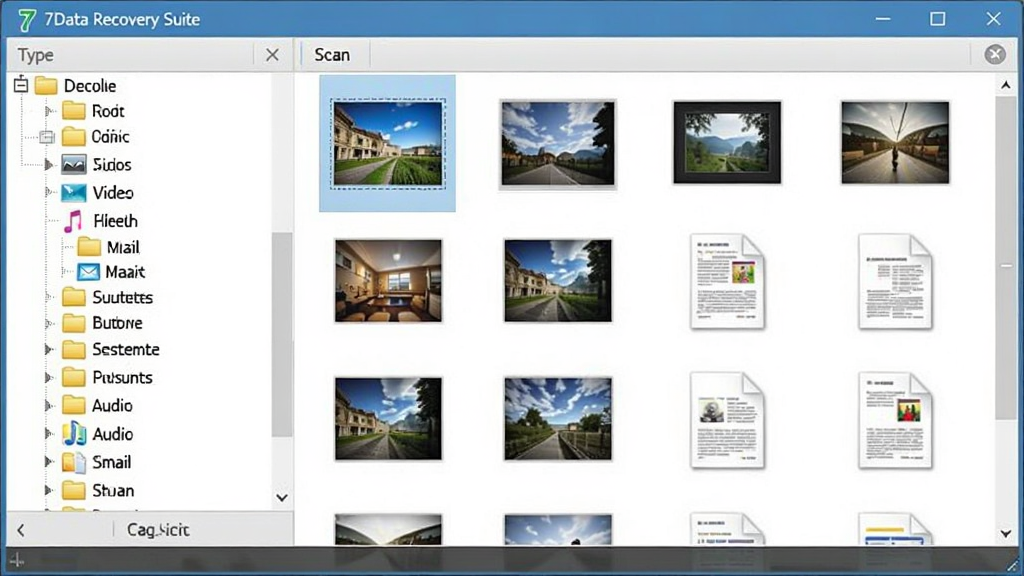This screenshot has width=1024, height=576.
Task: Select the third-row building path thumbnail
Action: (389, 419)
